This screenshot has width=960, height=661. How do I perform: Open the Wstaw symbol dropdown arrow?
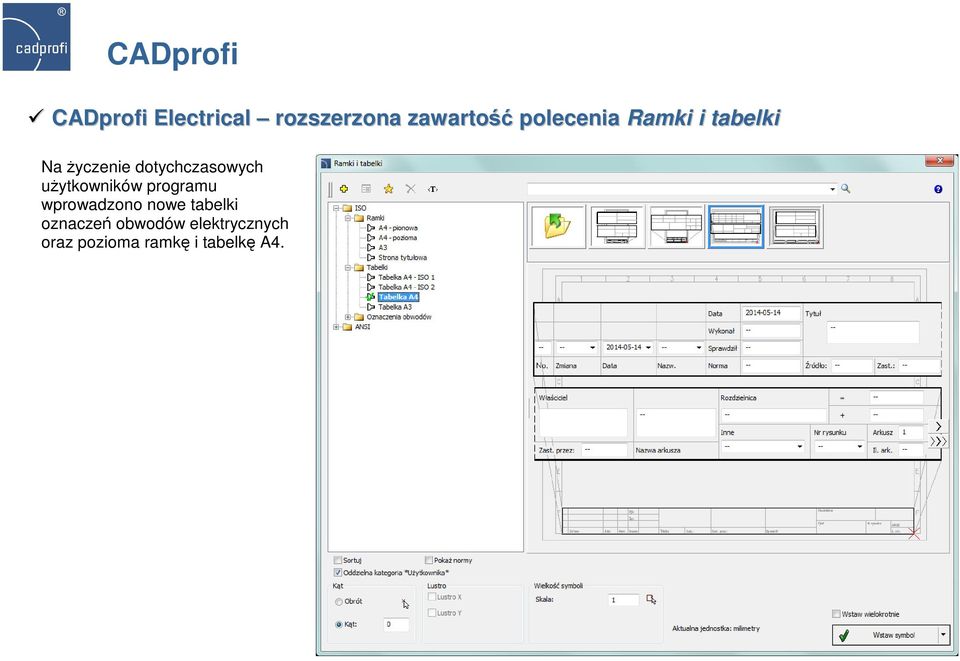tap(943, 635)
